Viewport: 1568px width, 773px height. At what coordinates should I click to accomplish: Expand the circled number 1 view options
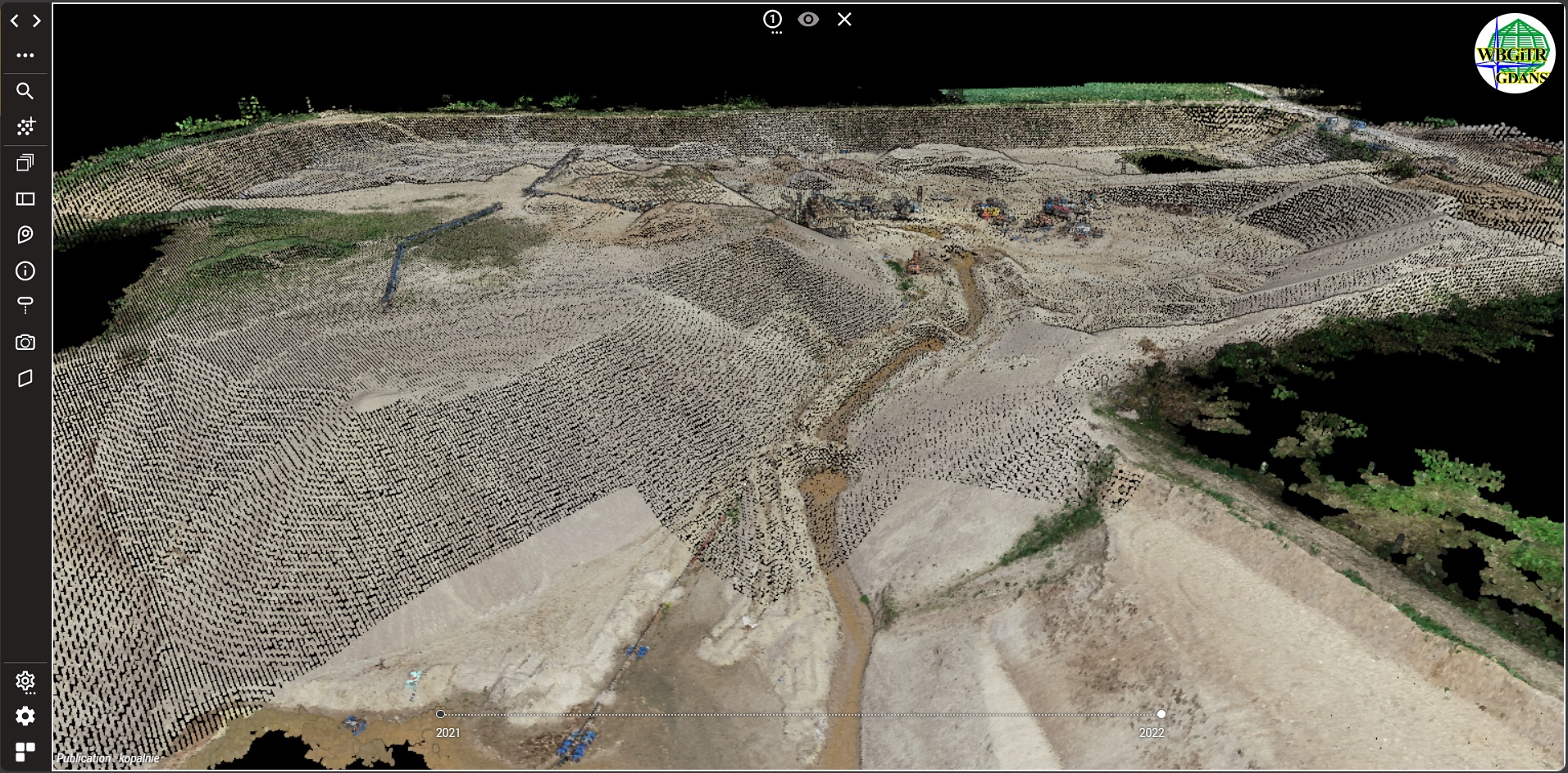[772, 20]
